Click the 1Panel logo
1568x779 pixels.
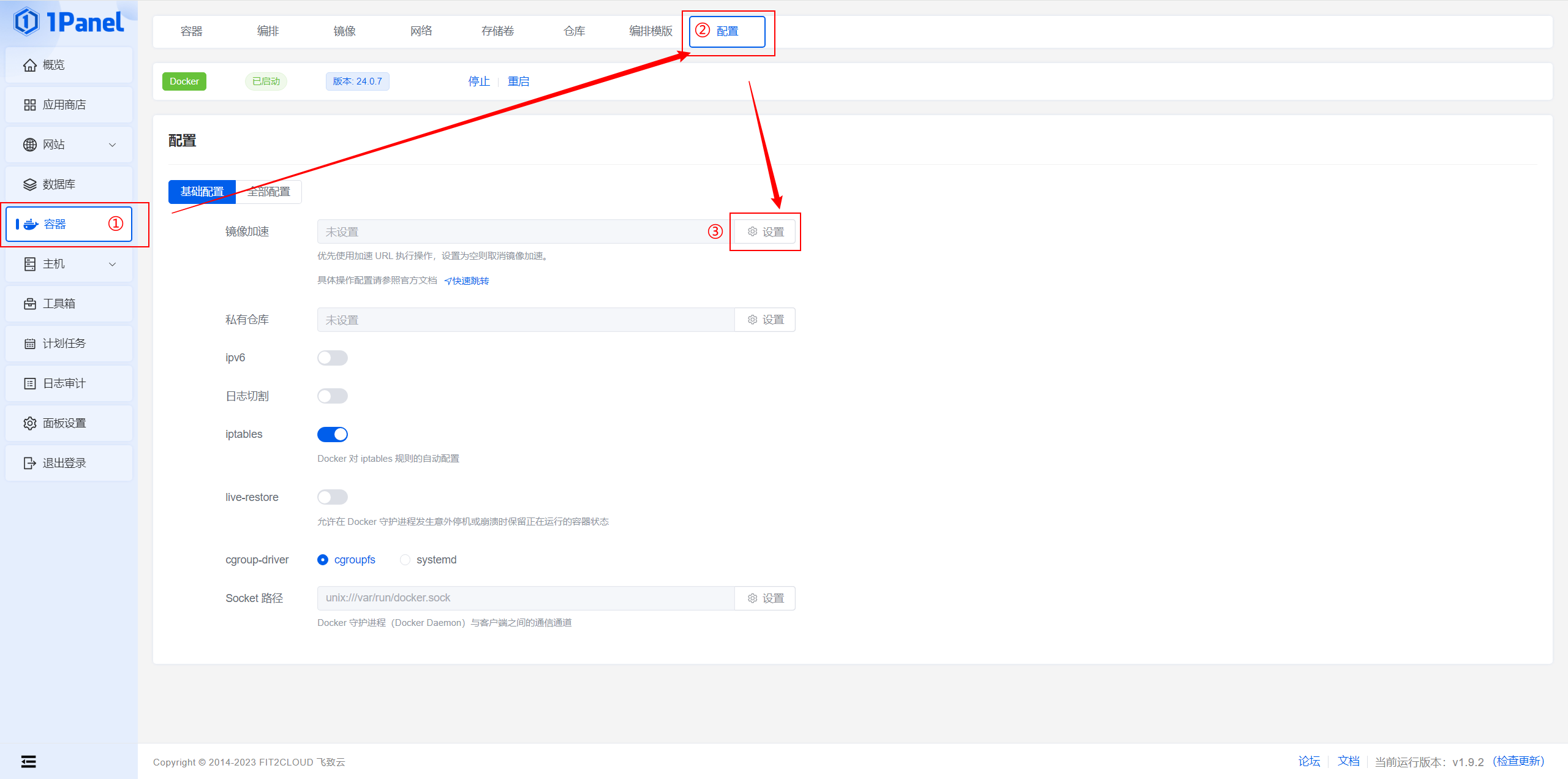pos(69,22)
